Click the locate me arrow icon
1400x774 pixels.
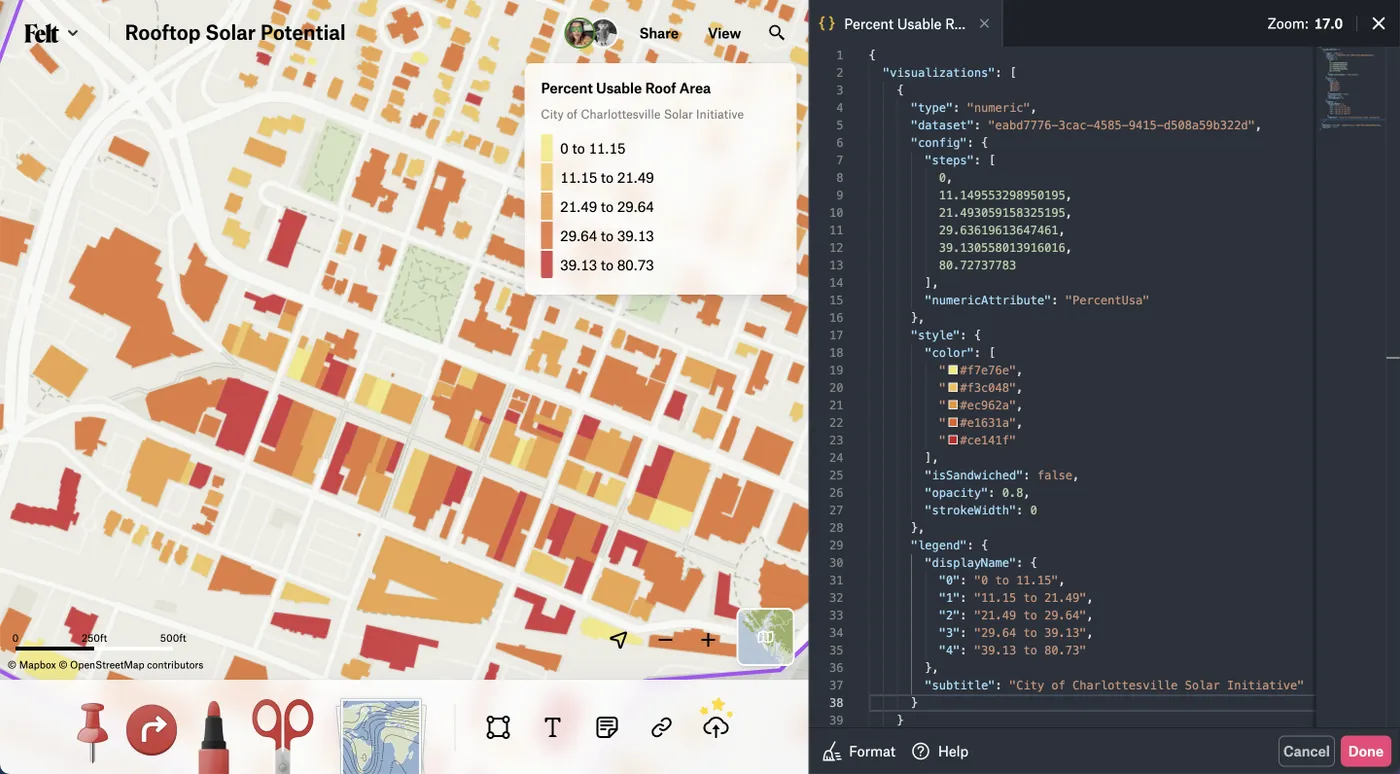click(x=619, y=639)
